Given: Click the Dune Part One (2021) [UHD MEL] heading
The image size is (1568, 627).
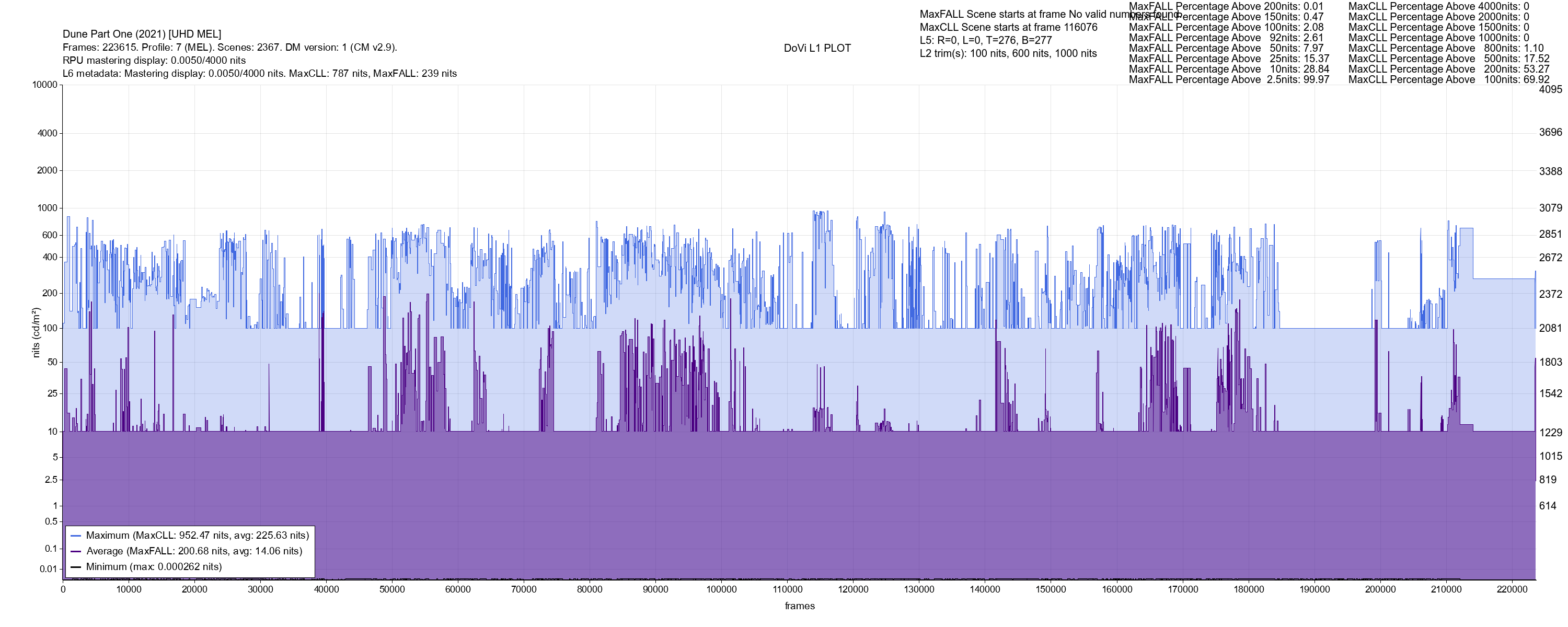Looking at the screenshot, I should 142,34.
